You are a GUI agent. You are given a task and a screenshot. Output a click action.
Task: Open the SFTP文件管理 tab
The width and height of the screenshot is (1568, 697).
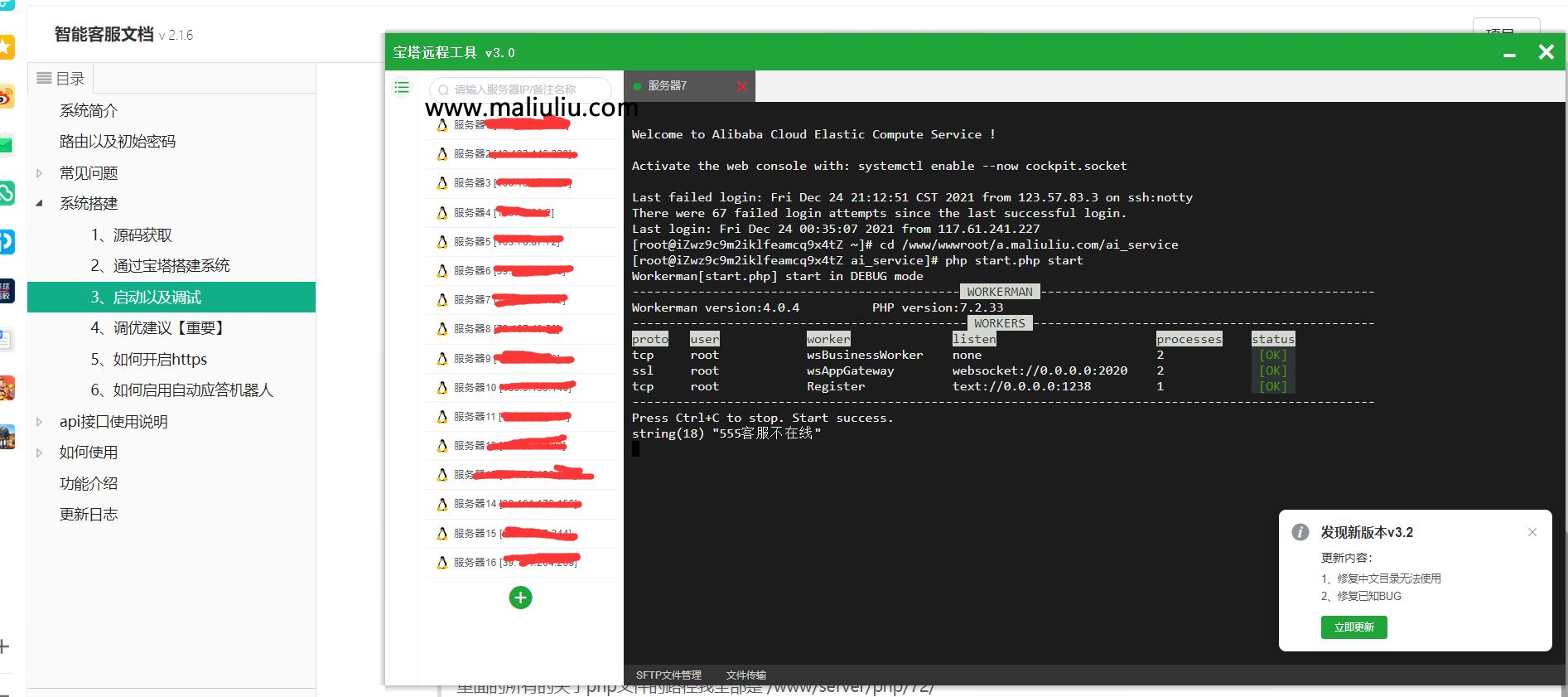click(668, 675)
